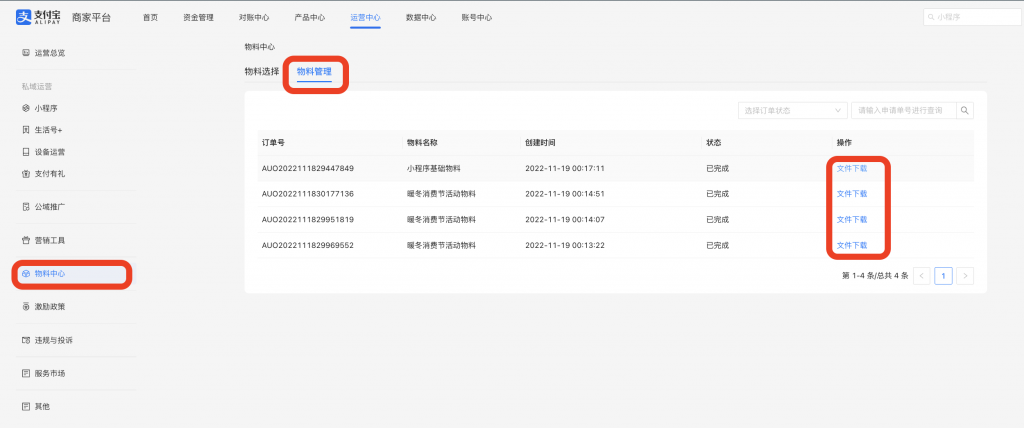Click the 创建时间 column header
This screenshot has height=428, width=1024.
click(540, 142)
